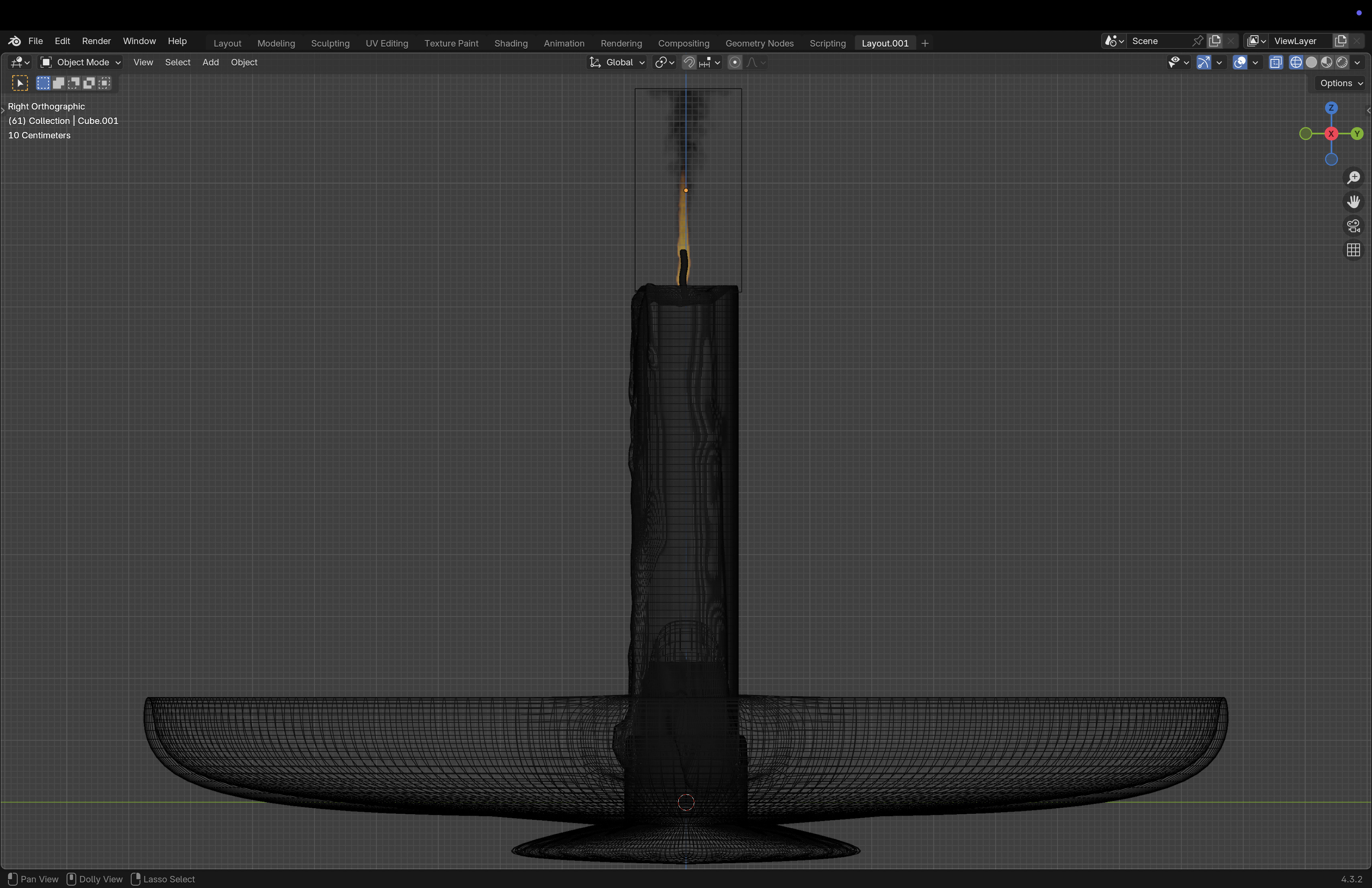
Task: Add a new workspace with plus
Action: [925, 43]
